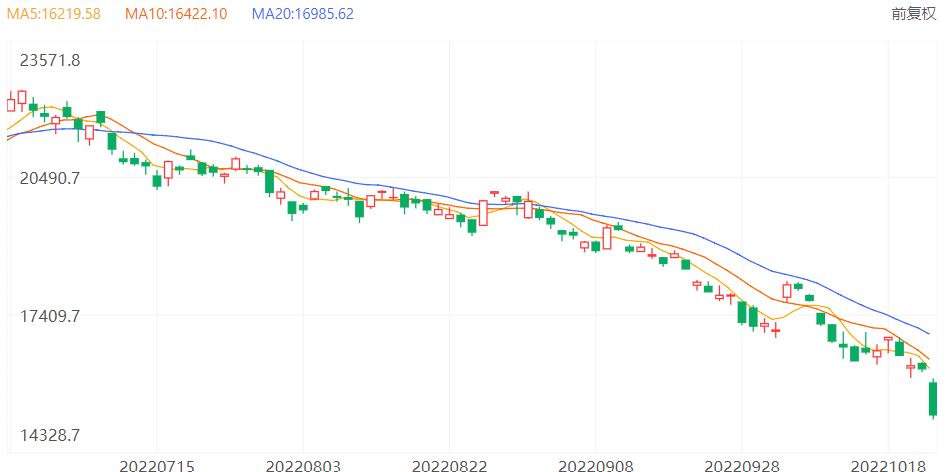Click the 14328.7 price axis label
Viewport: 945px width, 472px height.
[50, 435]
